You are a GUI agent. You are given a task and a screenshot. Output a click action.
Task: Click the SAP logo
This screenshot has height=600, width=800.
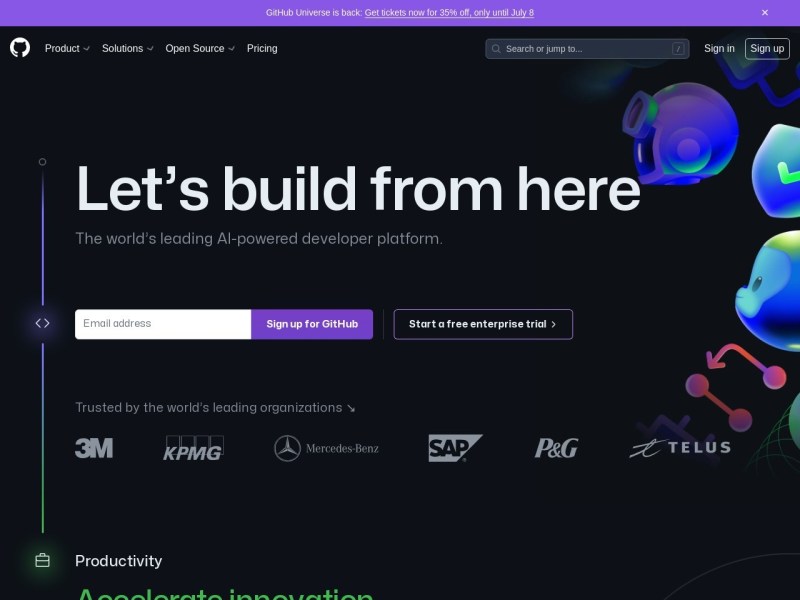point(455,448)
